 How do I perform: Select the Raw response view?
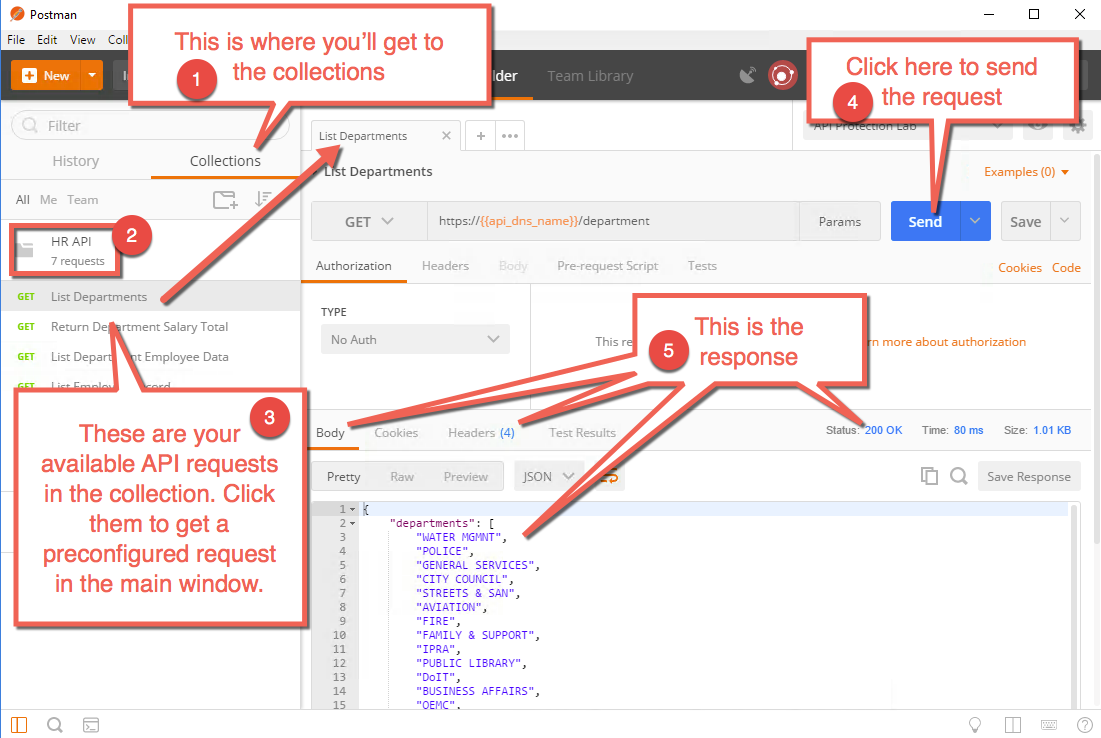click(402, 477)
